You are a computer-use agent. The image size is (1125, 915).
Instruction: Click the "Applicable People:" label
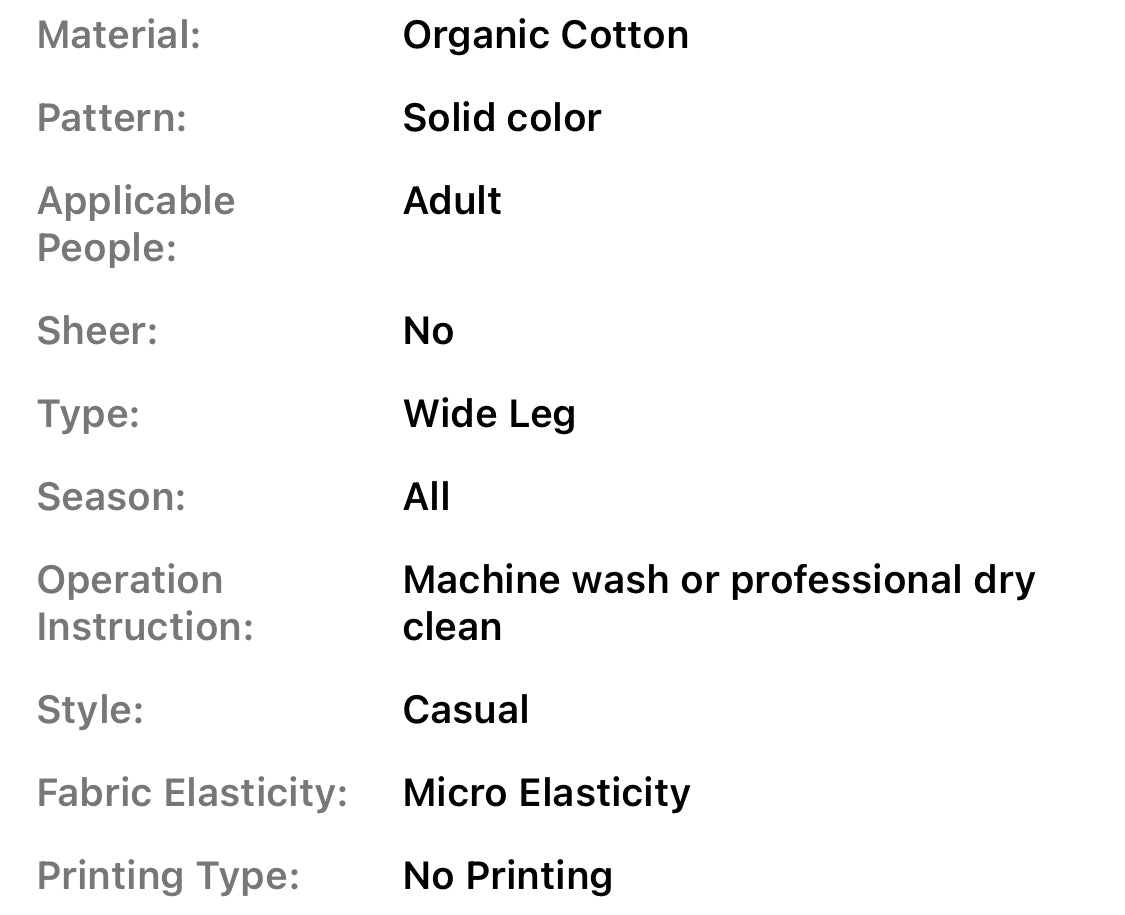tap(136, 224)
